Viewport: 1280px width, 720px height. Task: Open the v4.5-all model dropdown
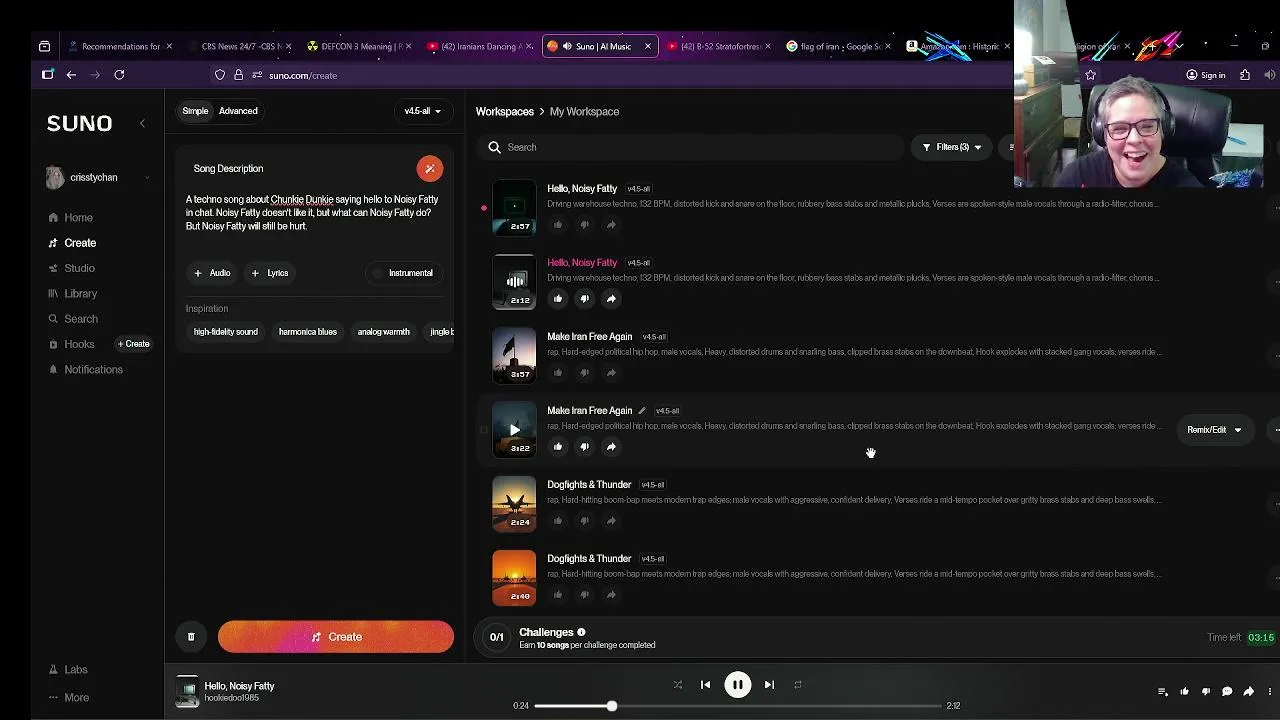coord(422,111)
